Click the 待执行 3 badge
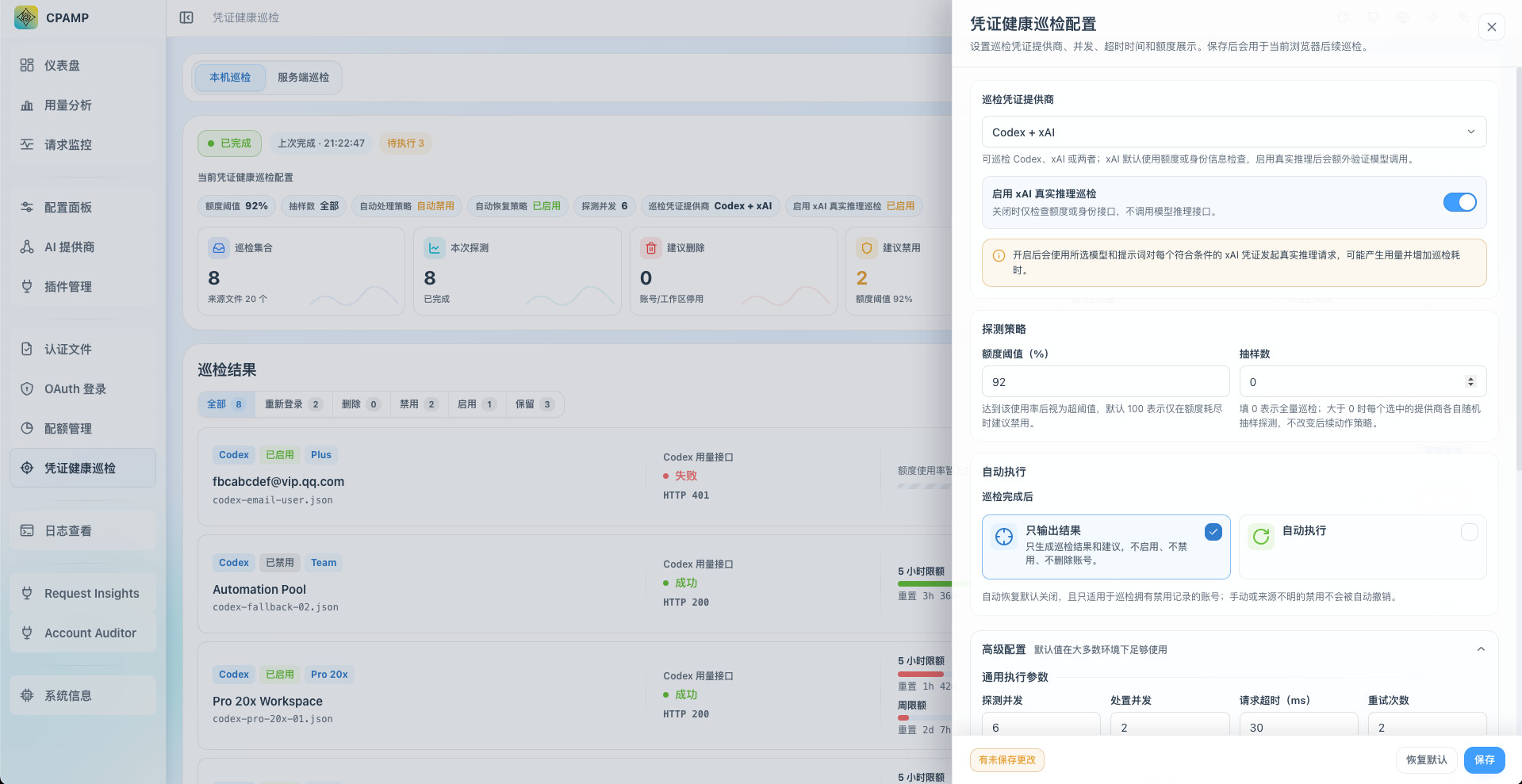Screen dimensions: 1522x784 point(405,143)
